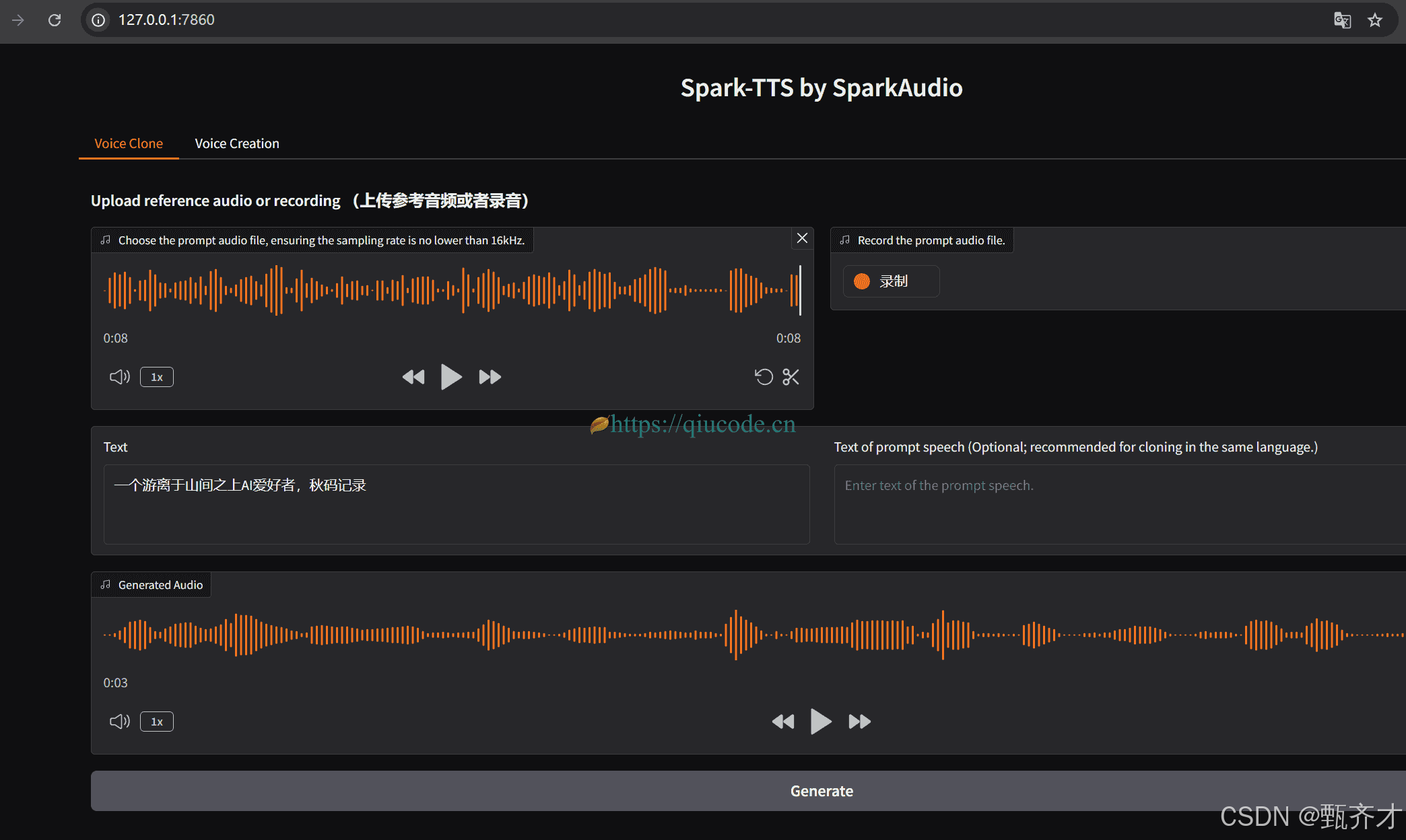Viewport: 1406px width, 840px height.
Task: Mute the Generated Audio volume
Action: pos(119,722)
